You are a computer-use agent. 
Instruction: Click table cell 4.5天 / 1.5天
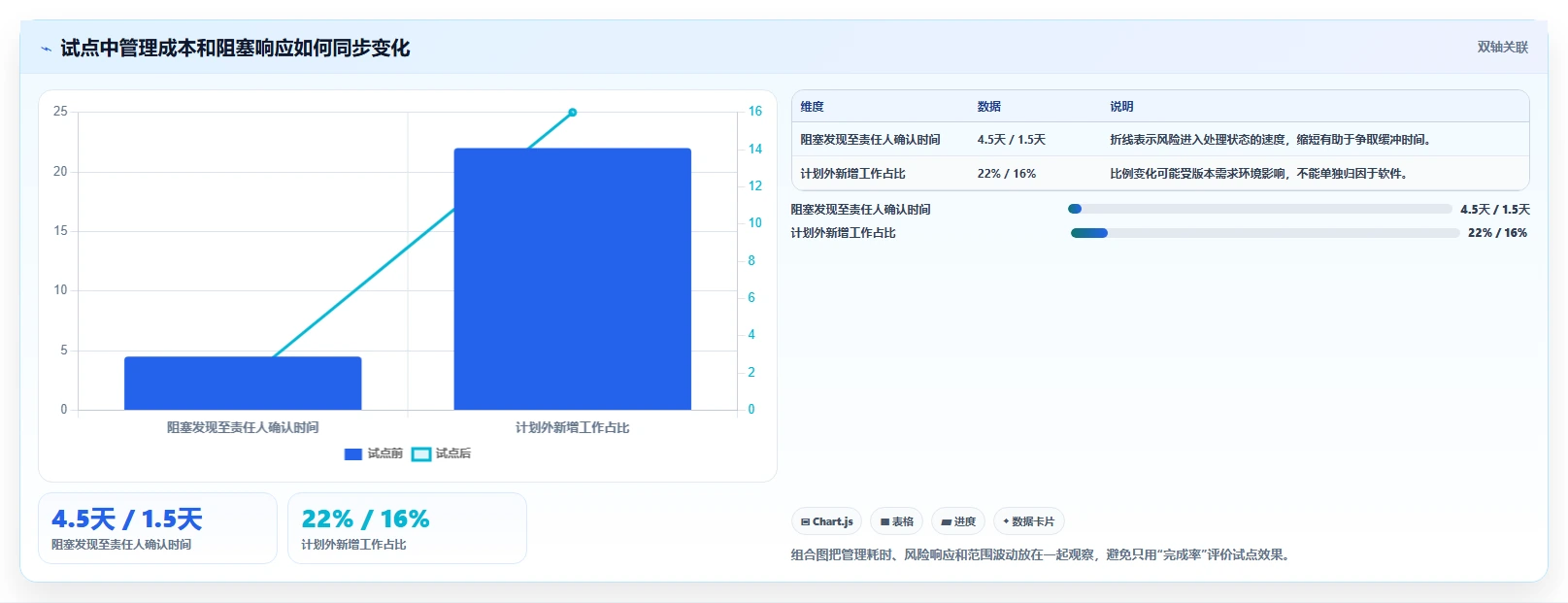1011,140
